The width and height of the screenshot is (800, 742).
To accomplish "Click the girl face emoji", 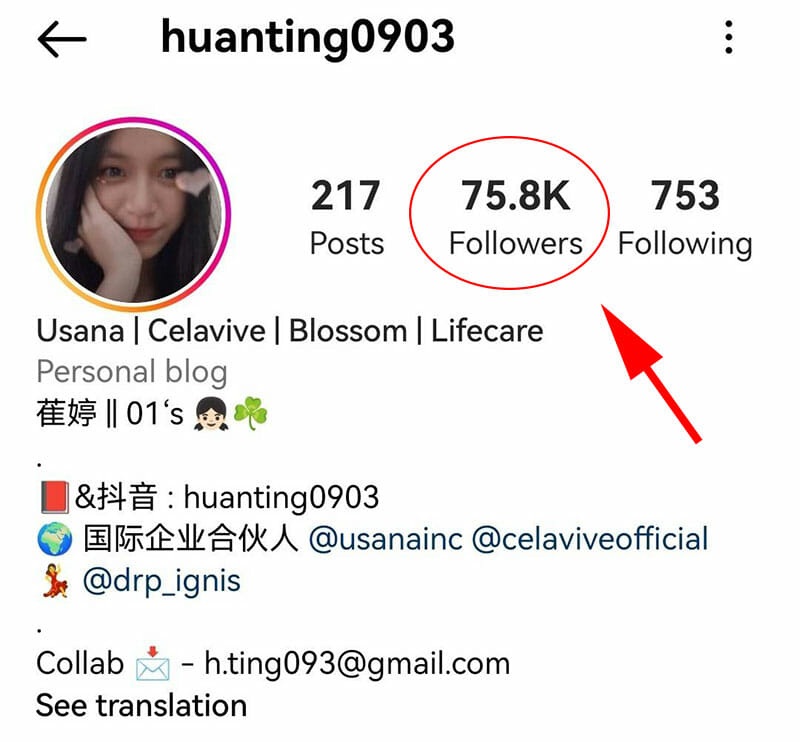I will [x=211, y=414].
